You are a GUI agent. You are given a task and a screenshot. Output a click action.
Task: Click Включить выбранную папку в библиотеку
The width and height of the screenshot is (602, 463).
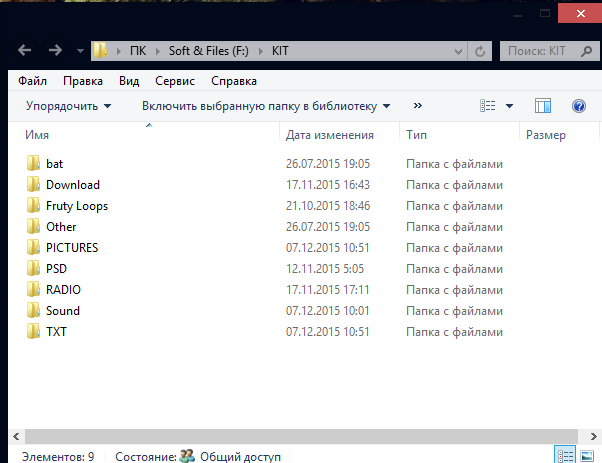tap(265, 106)
